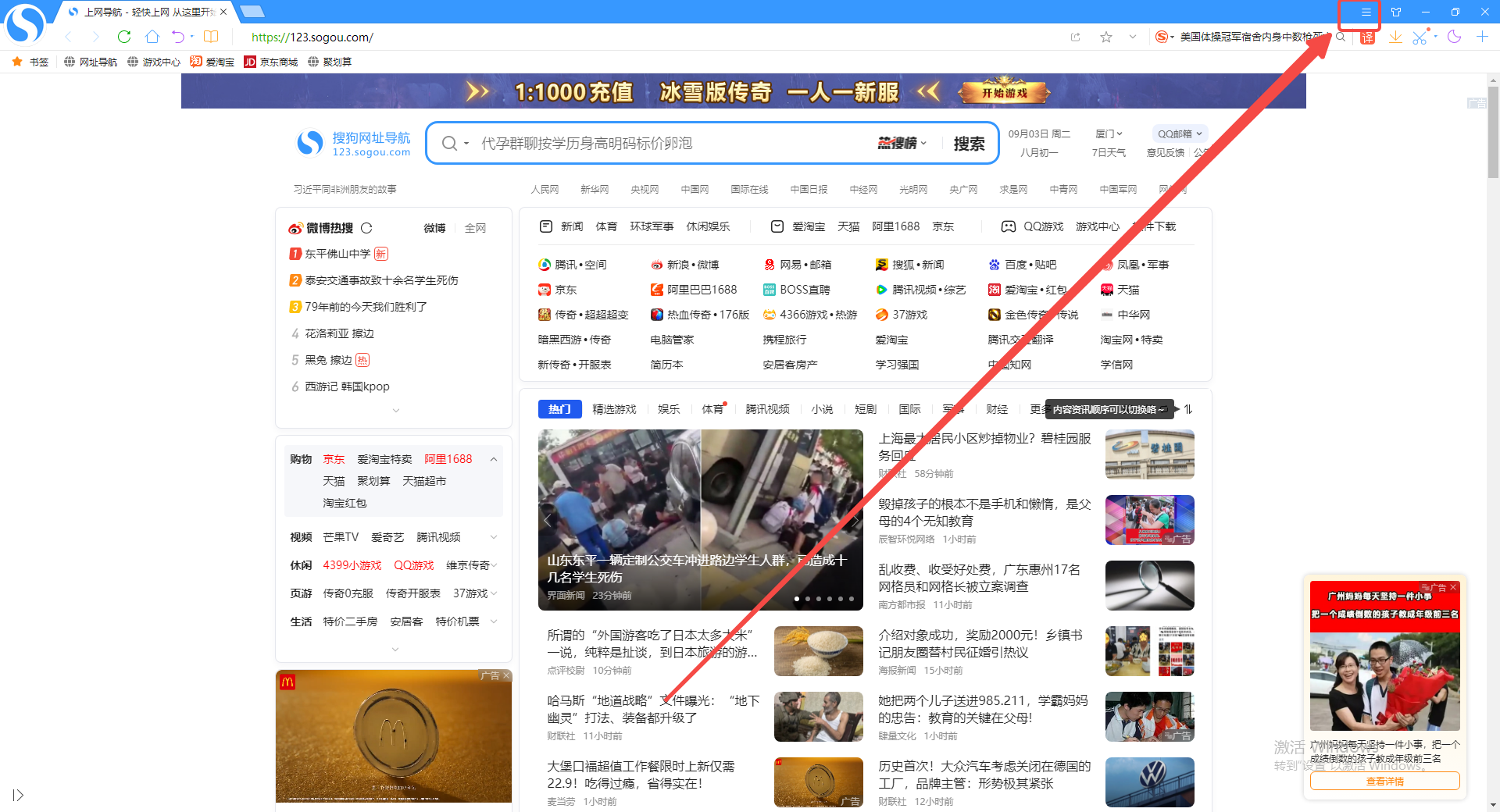Screen dimensions: 1500x812
Task: Reload the page with refresh icon
Action: click(123, 37)
